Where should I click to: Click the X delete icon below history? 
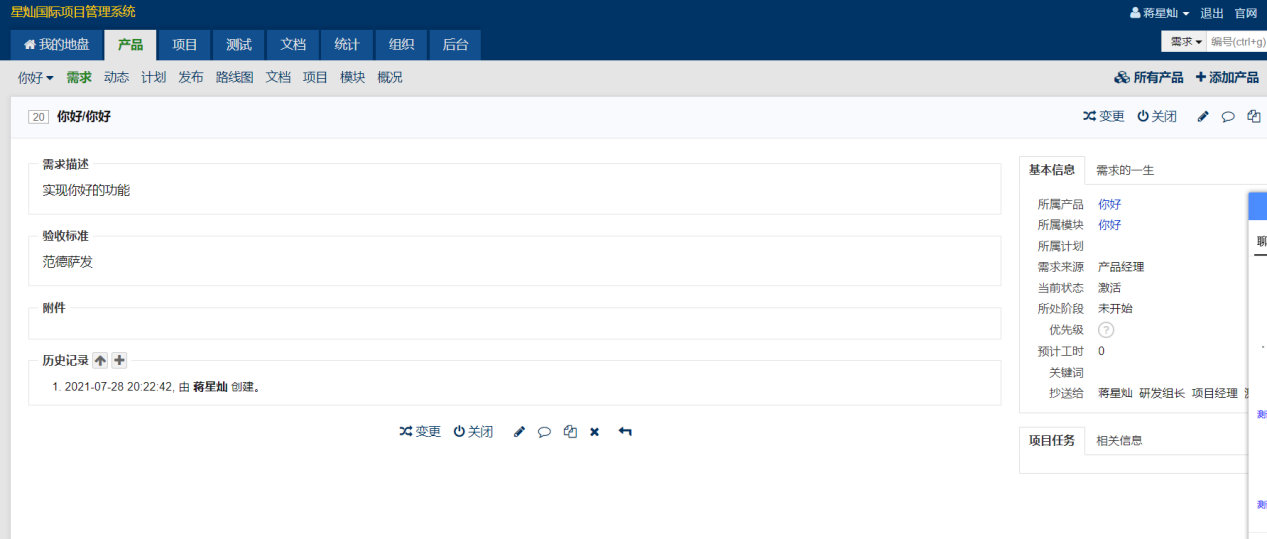point(594,431)
